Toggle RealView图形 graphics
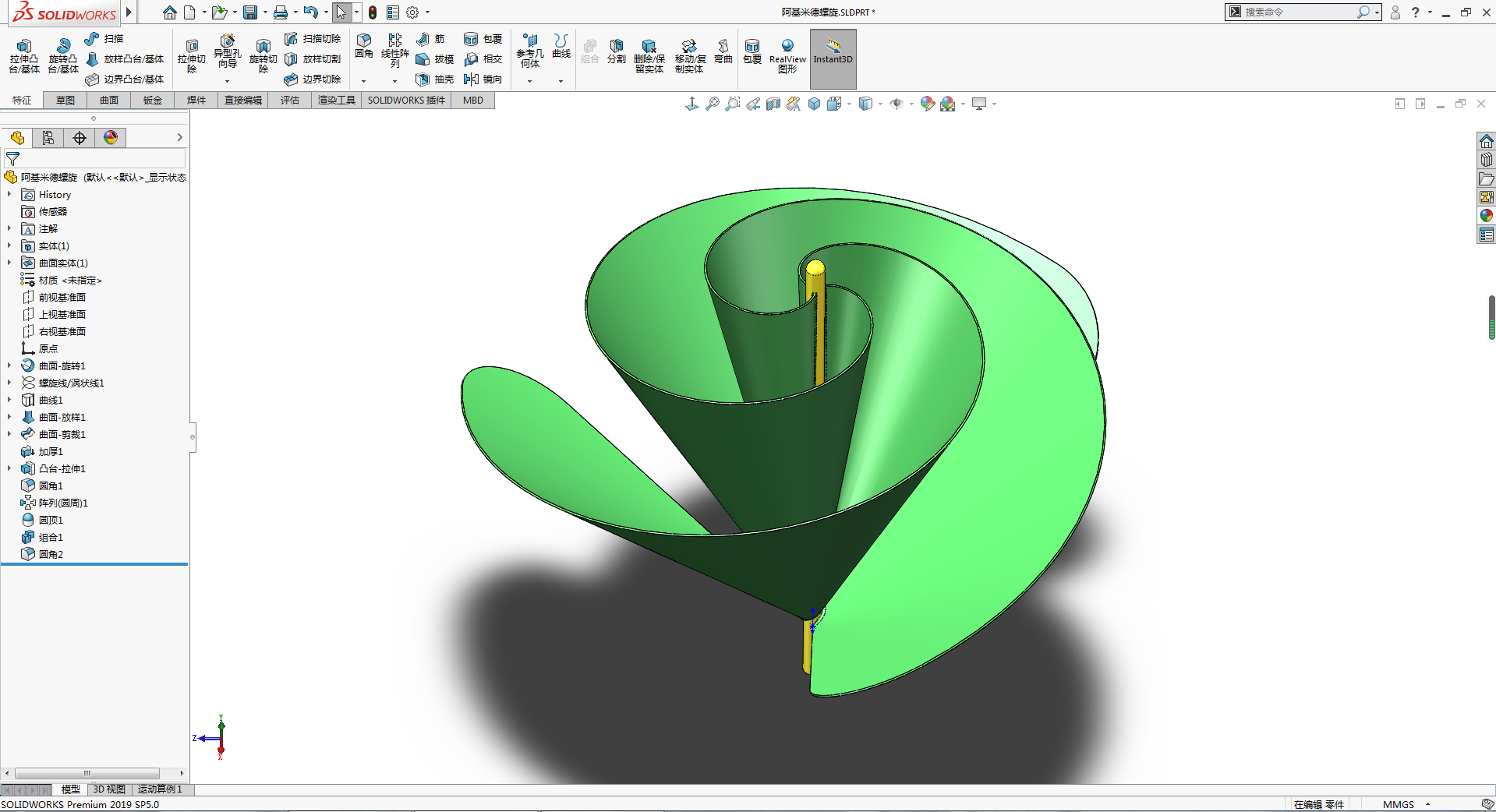Screen dimensions: 1496x812 pyautogui.click(x=787, y=55)
